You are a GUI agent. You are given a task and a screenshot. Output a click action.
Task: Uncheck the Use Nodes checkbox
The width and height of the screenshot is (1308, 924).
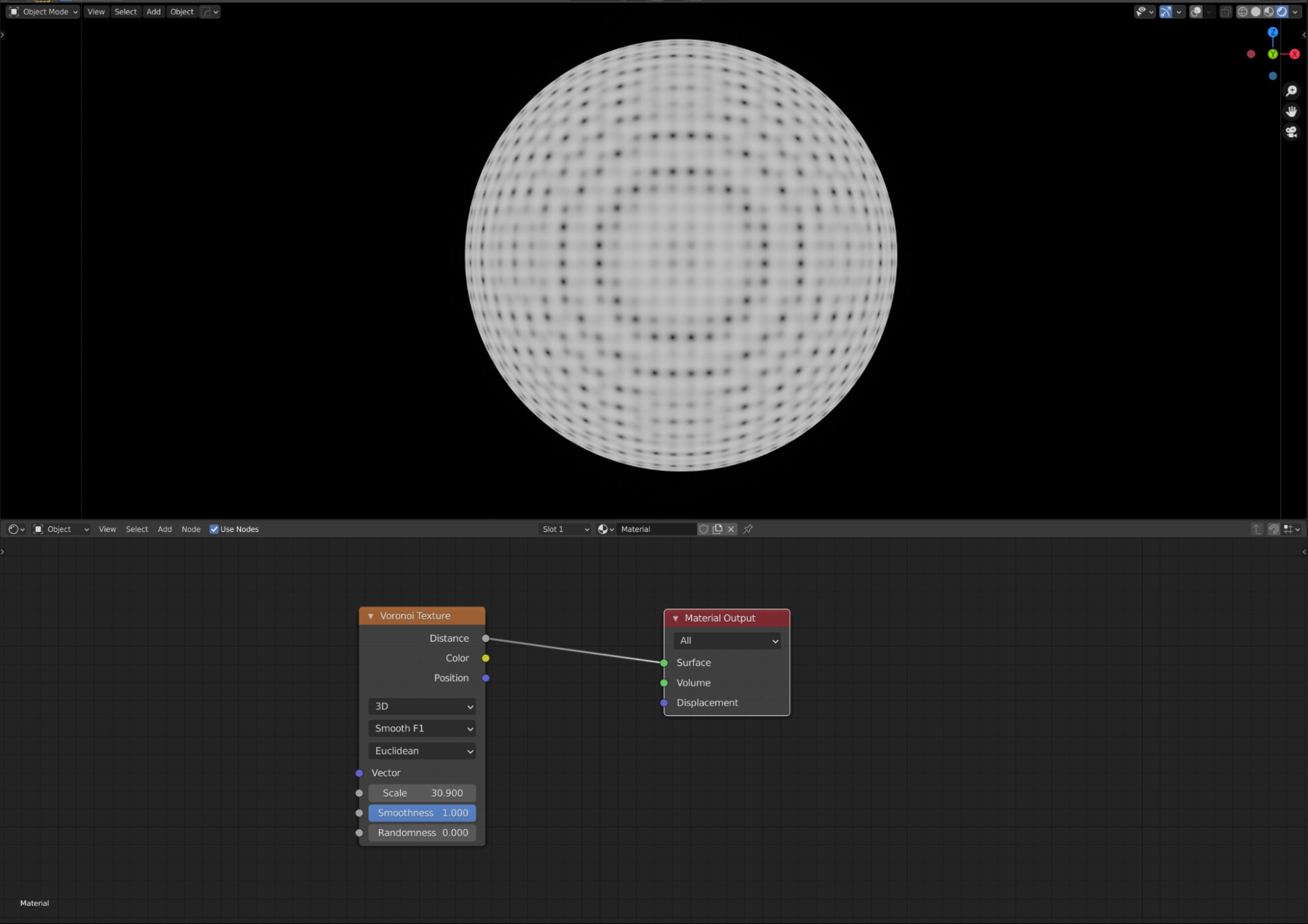click(214, 529)
